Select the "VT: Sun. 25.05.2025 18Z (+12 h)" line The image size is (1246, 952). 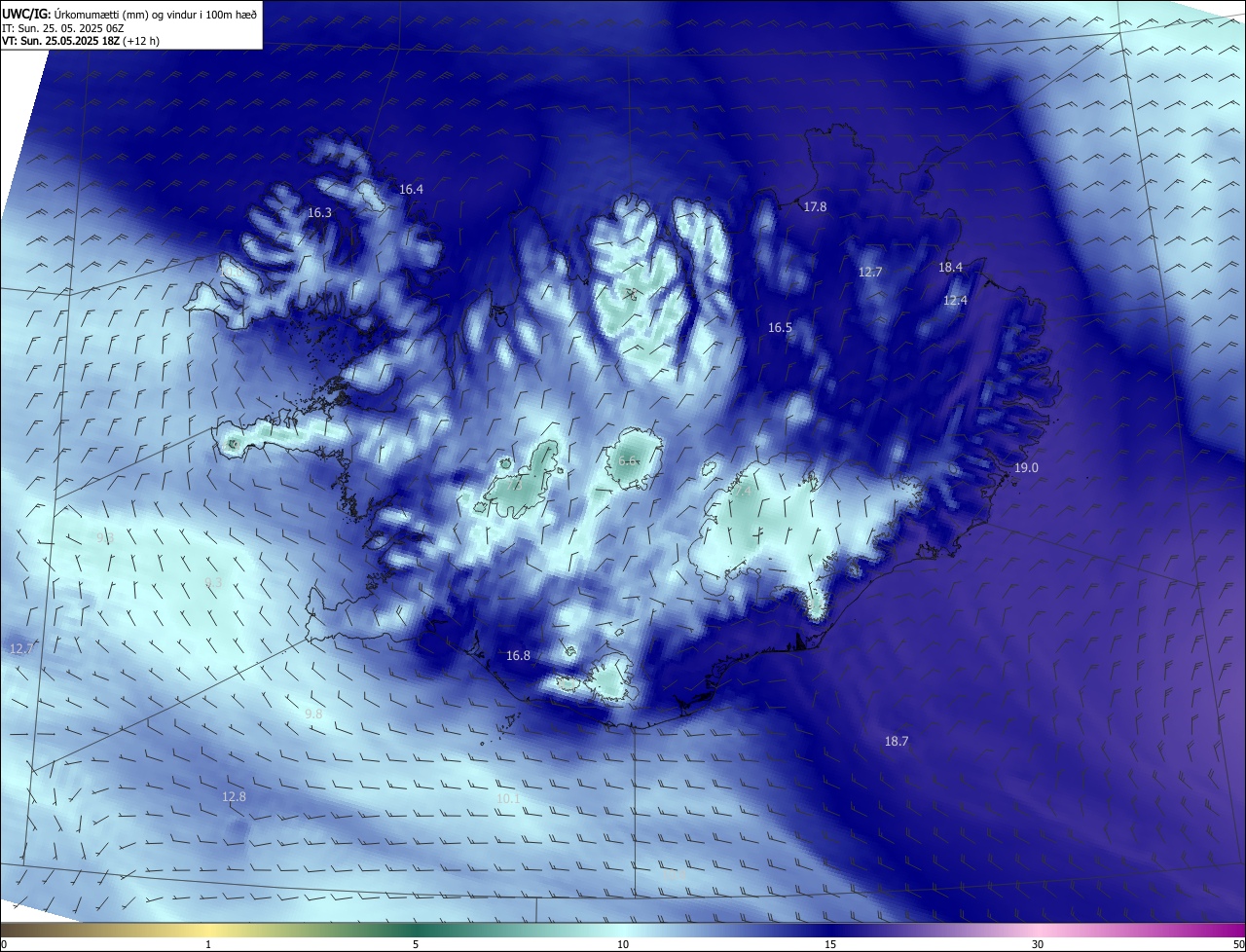[81, 41]
